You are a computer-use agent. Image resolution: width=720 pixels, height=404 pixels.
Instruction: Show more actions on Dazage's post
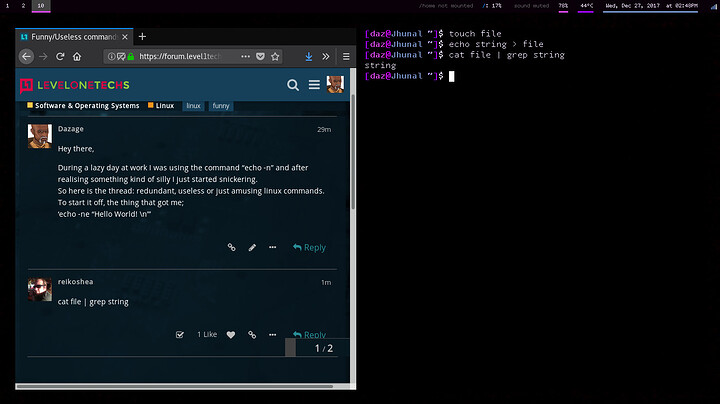coord(273,247)
